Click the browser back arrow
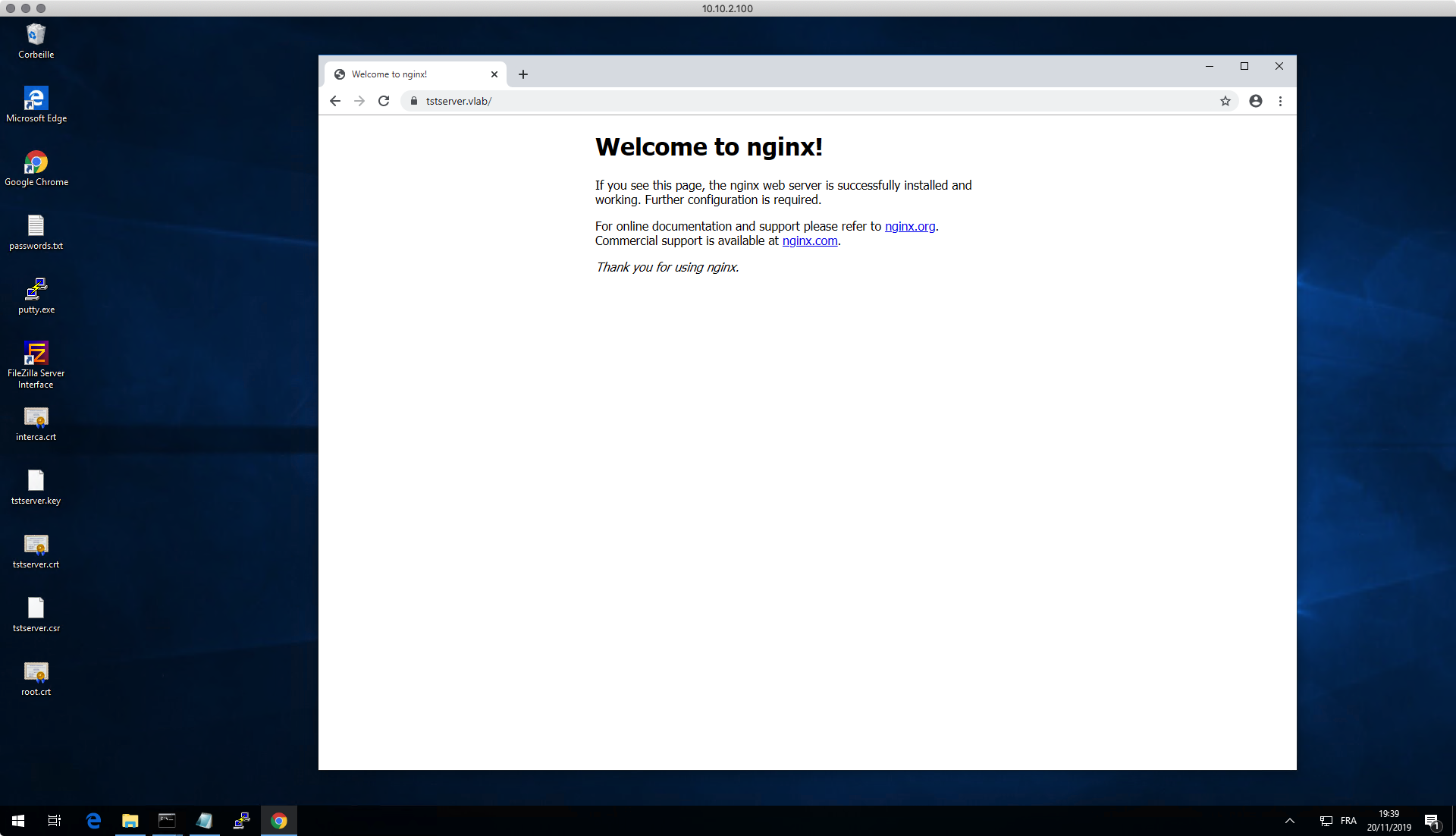Image resolution: width=1456 pixels, height=836 pixels. (x=335, y=101)
